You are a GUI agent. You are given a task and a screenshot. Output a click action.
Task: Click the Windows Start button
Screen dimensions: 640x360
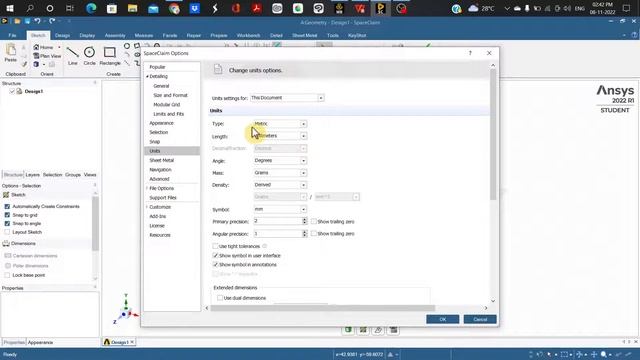(x=9, y=8)
